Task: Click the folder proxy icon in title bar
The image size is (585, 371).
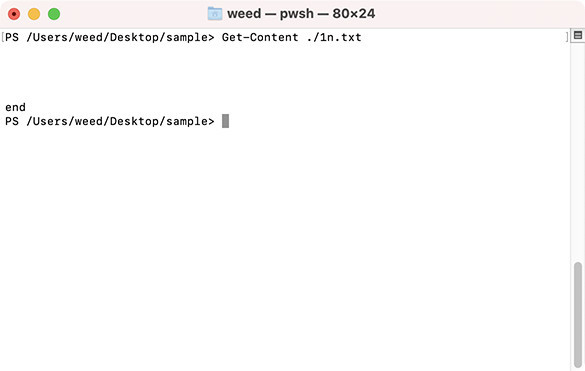Action: coord(215,14)
